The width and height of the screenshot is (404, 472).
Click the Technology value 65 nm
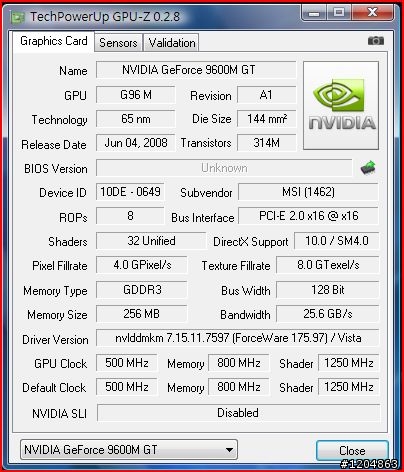(136, 119)
